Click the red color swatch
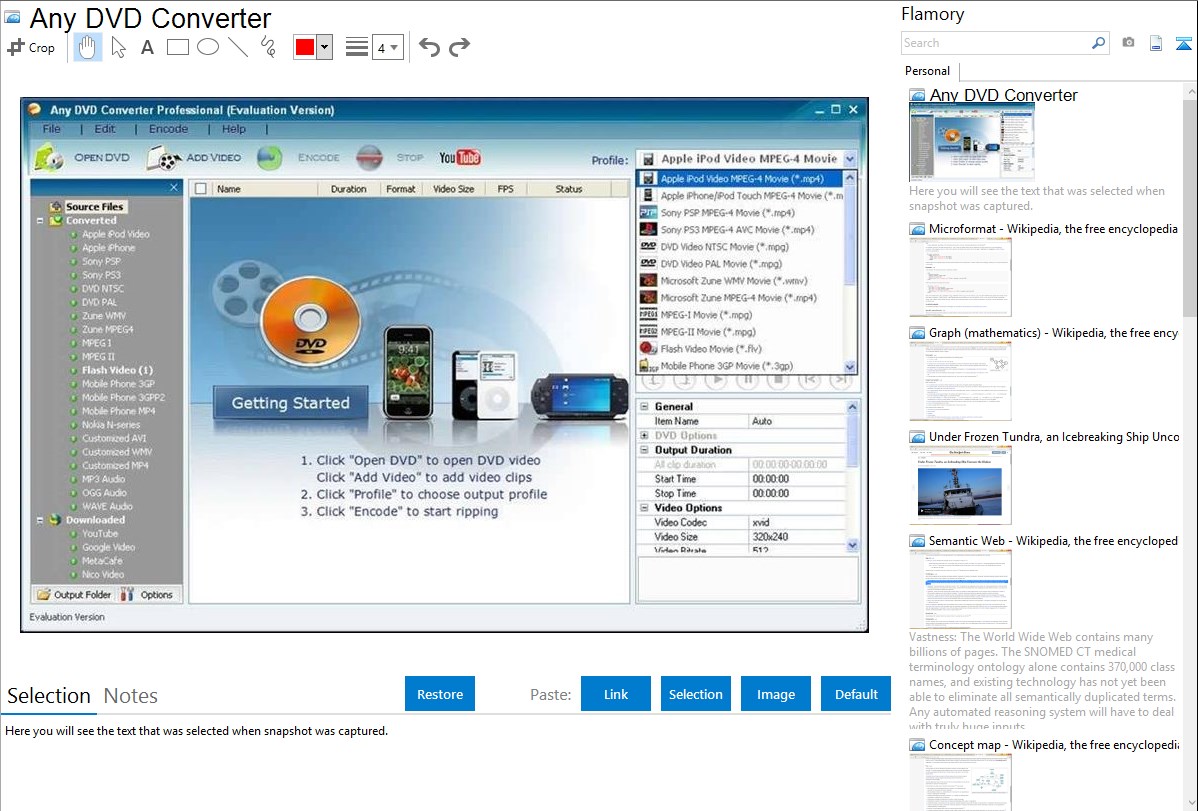This screenshot has width=1198, height=811. [x=305, y=47]
